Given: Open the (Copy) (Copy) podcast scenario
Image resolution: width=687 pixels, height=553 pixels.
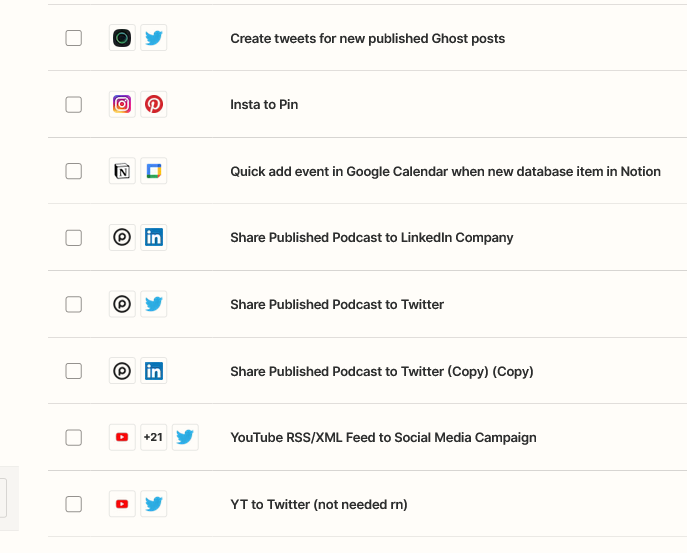Looking at the screenshot, I should tap(381, 371).
